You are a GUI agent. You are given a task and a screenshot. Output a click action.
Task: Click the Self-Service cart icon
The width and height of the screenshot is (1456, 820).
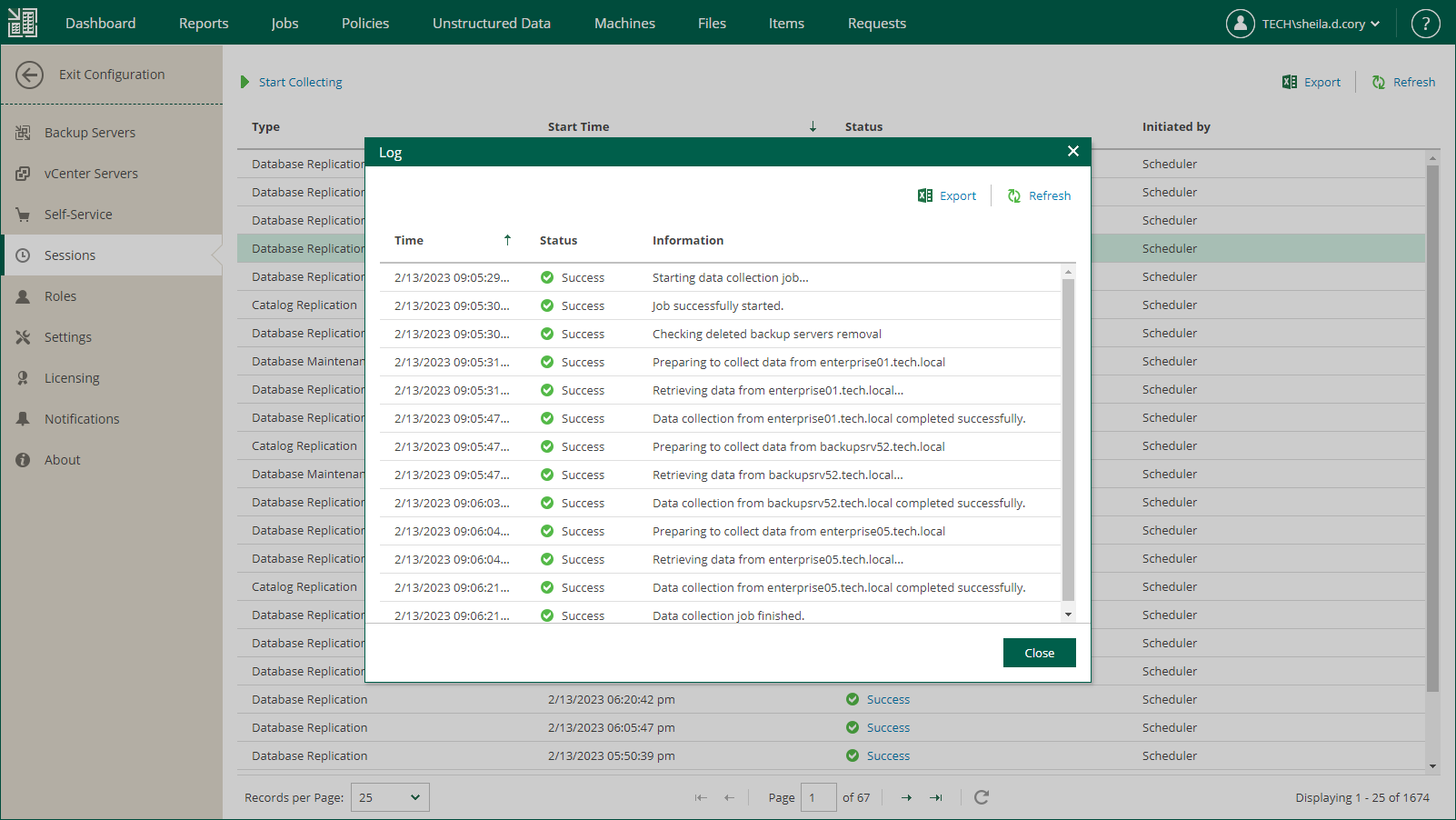coord(23,215)
